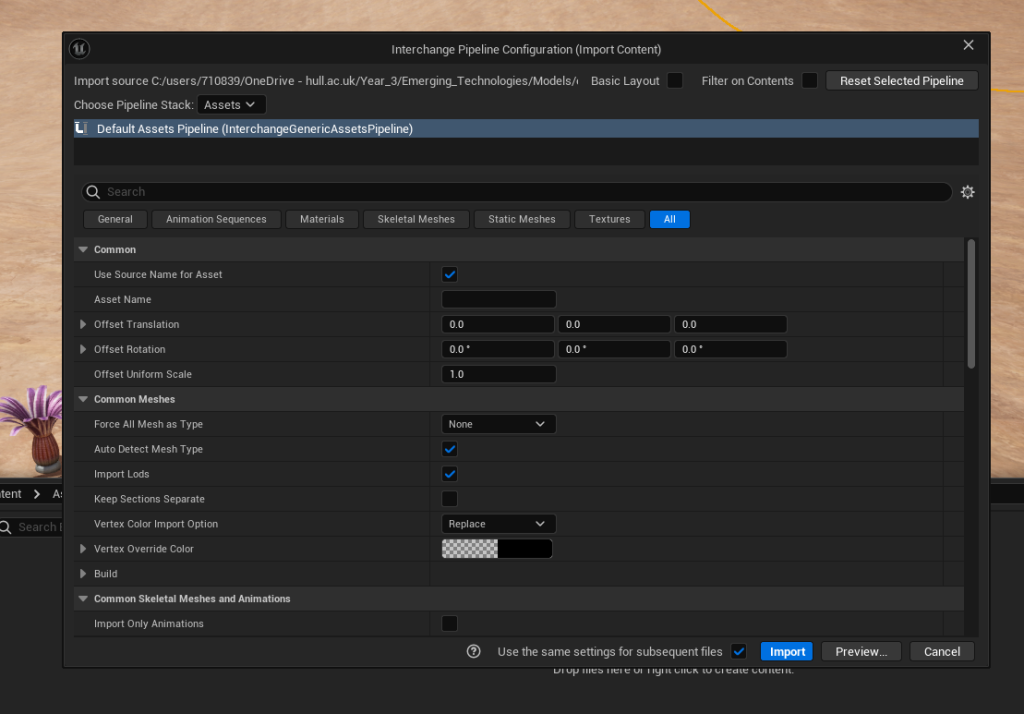Viewport: 1024px width, 714px height.
Task: Open Force All Mesh as Type dropdown
Action: coord(498,424)
